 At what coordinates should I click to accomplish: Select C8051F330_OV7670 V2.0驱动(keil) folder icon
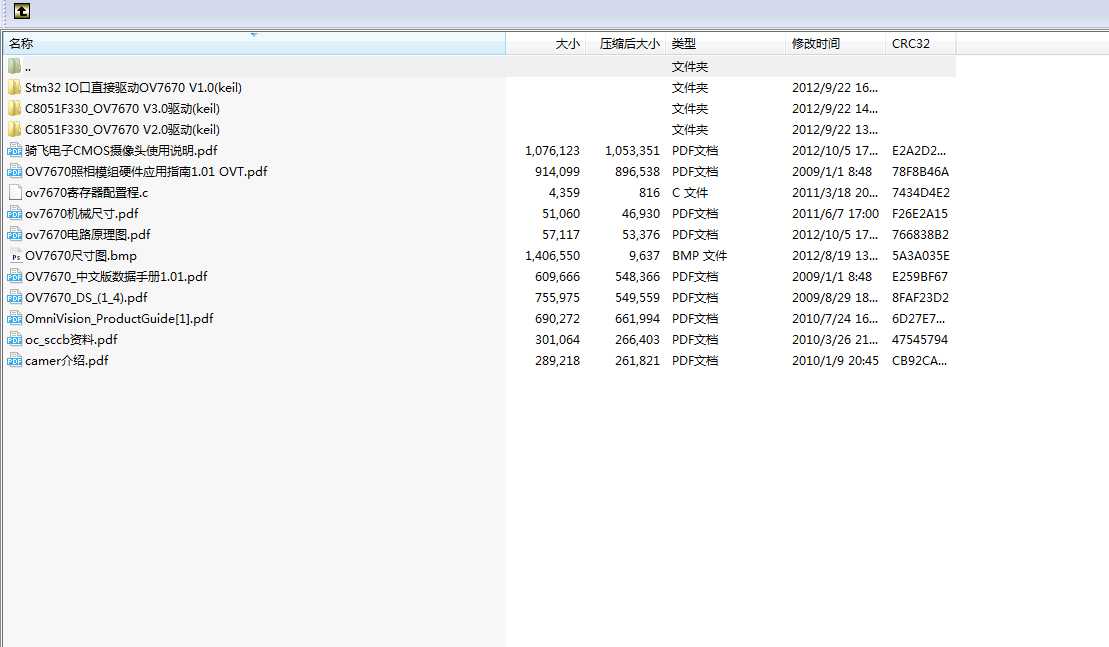point(15,129)
